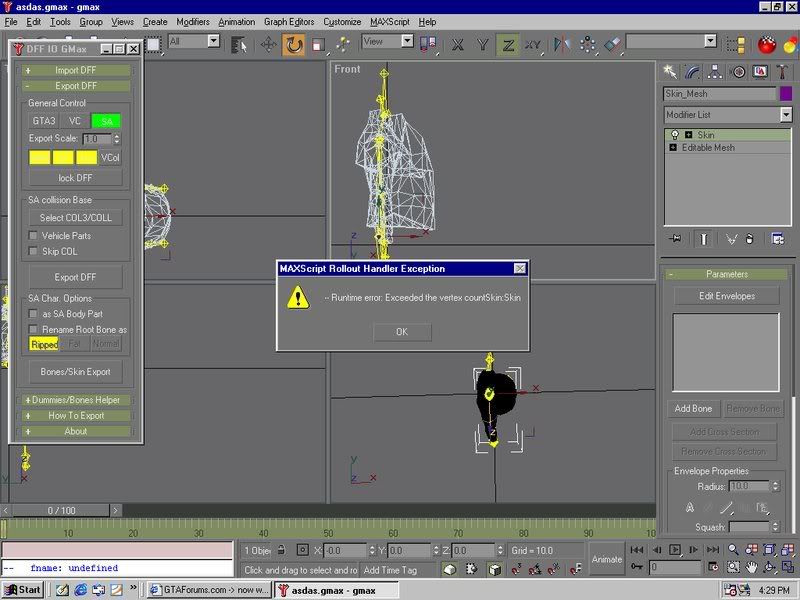
Task: Check the 'as SA Body Part' option
Action: [33, 314]
